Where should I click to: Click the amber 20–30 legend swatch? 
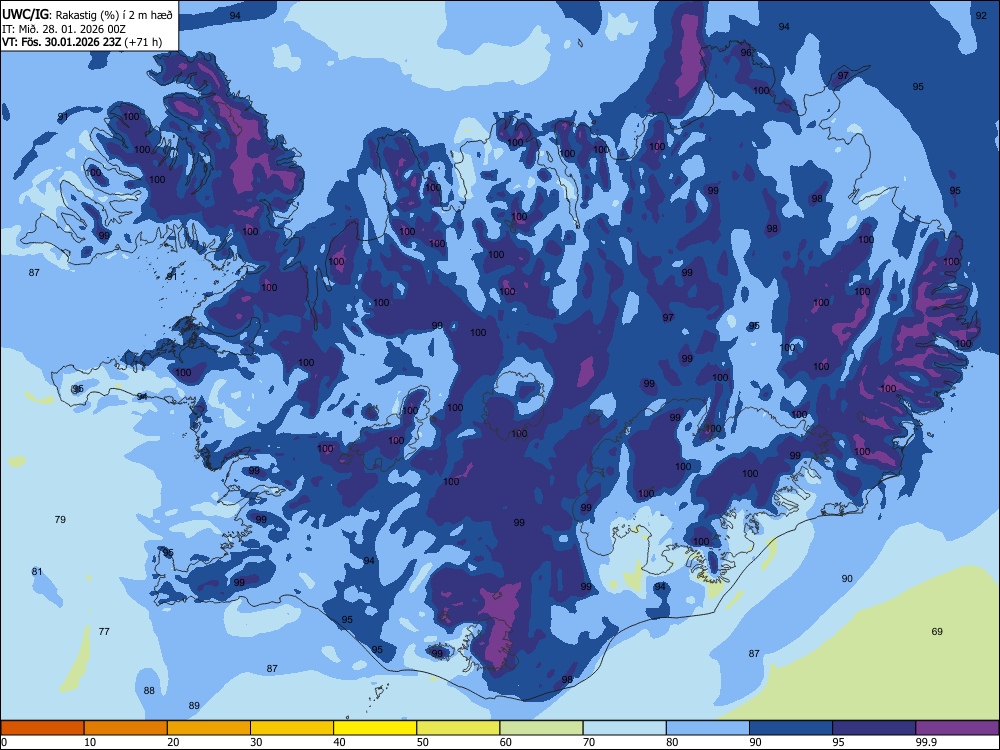tap(209, 728)
